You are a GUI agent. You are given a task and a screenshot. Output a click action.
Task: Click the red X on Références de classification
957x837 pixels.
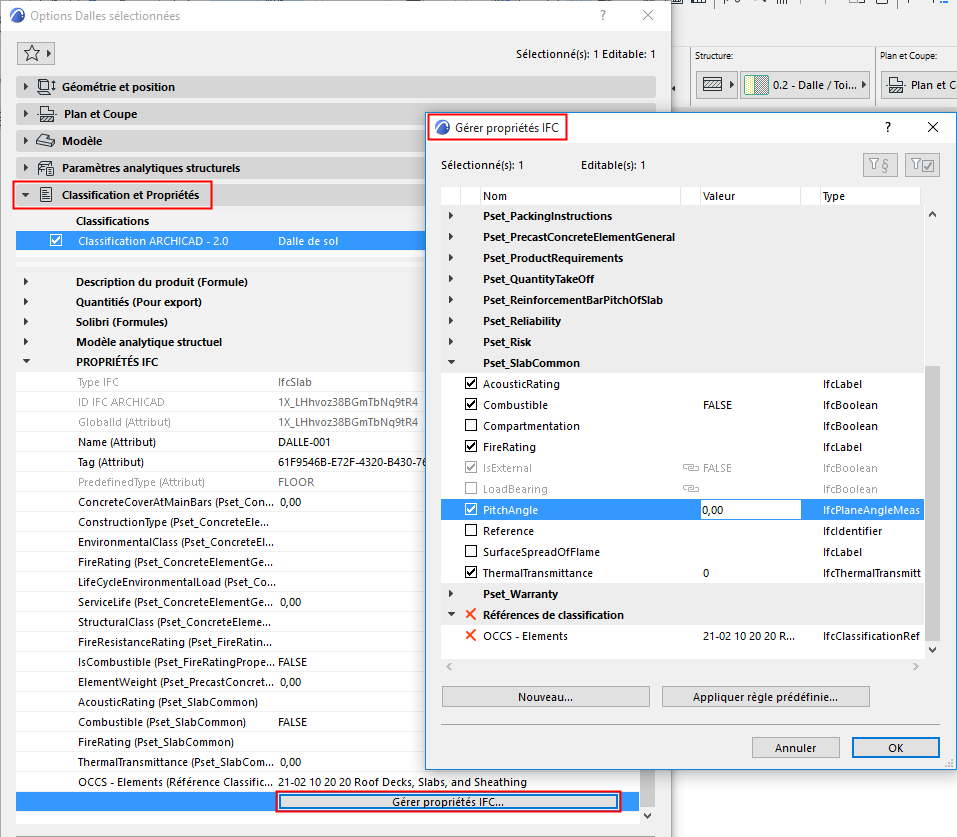click(471, 614)
